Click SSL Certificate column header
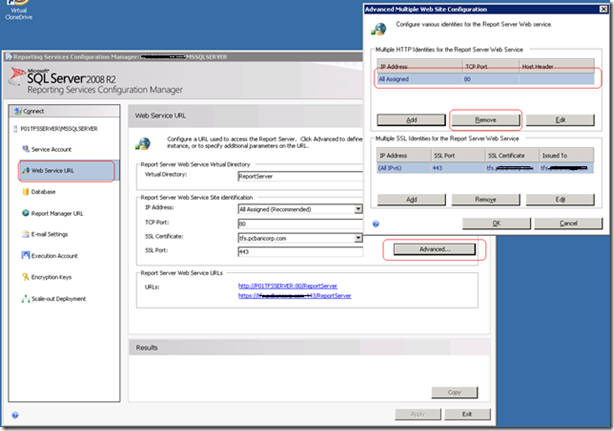The width and height of the screenshot is (614, 431). (x=512, y=155)
